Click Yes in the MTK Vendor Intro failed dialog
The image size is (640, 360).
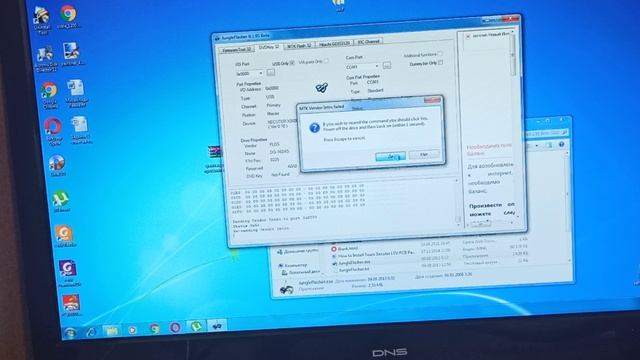[x=390, y=156]
